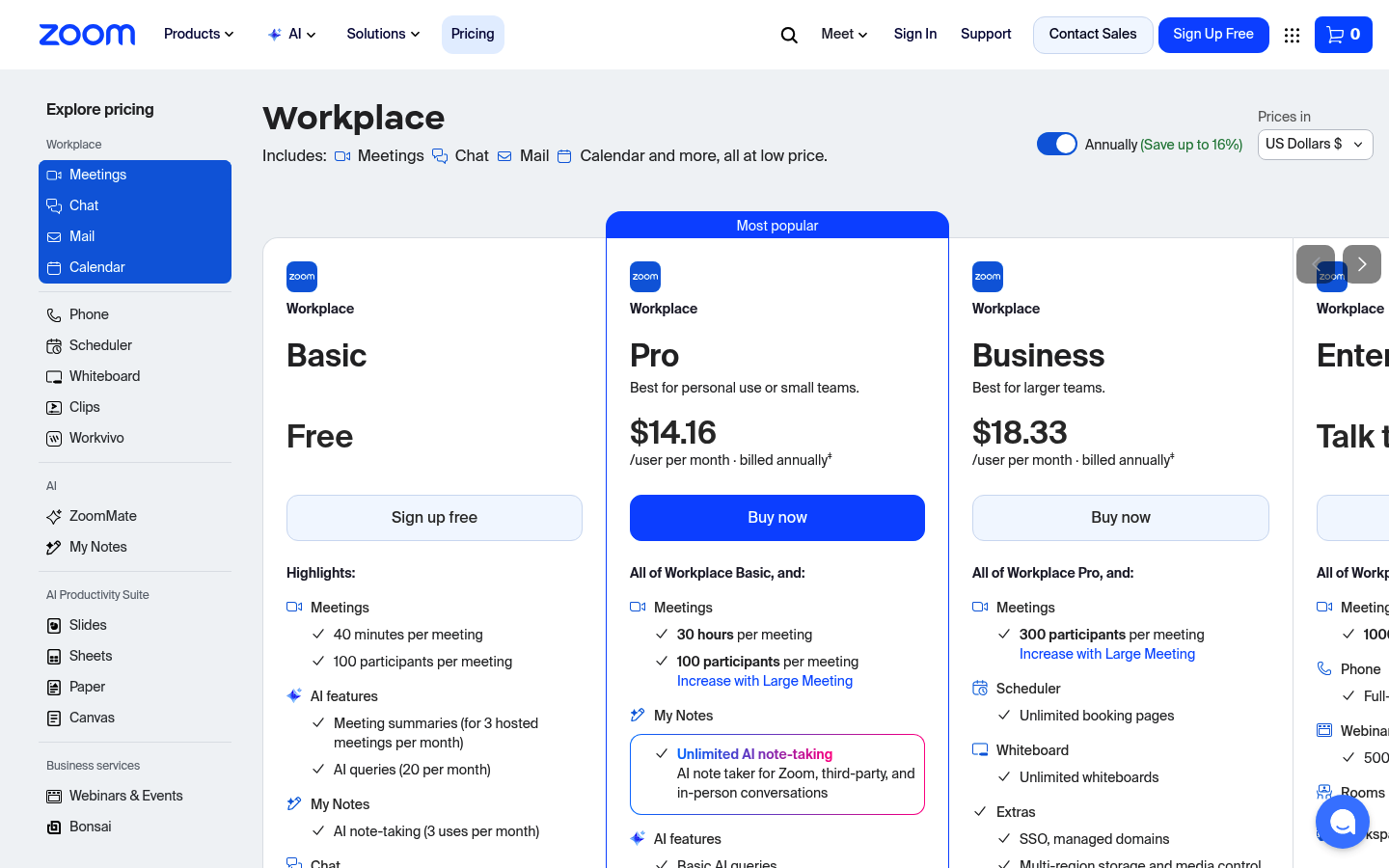Click 'SSO, managed domains' text
Viewport: 1389px width, 868px height.
[1094, 839]
